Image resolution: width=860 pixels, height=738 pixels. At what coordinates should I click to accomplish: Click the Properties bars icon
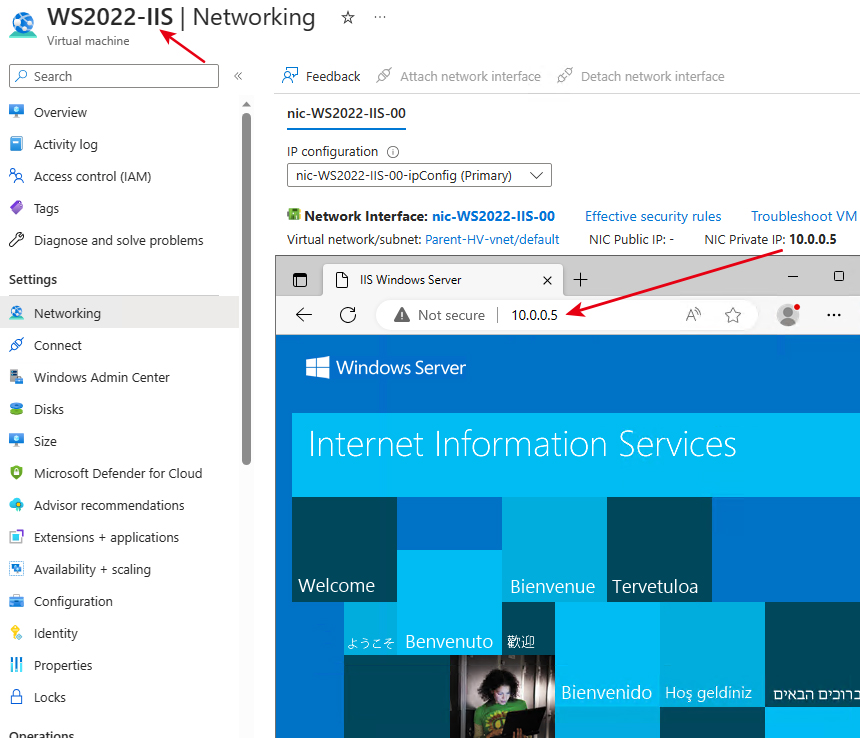16,665
